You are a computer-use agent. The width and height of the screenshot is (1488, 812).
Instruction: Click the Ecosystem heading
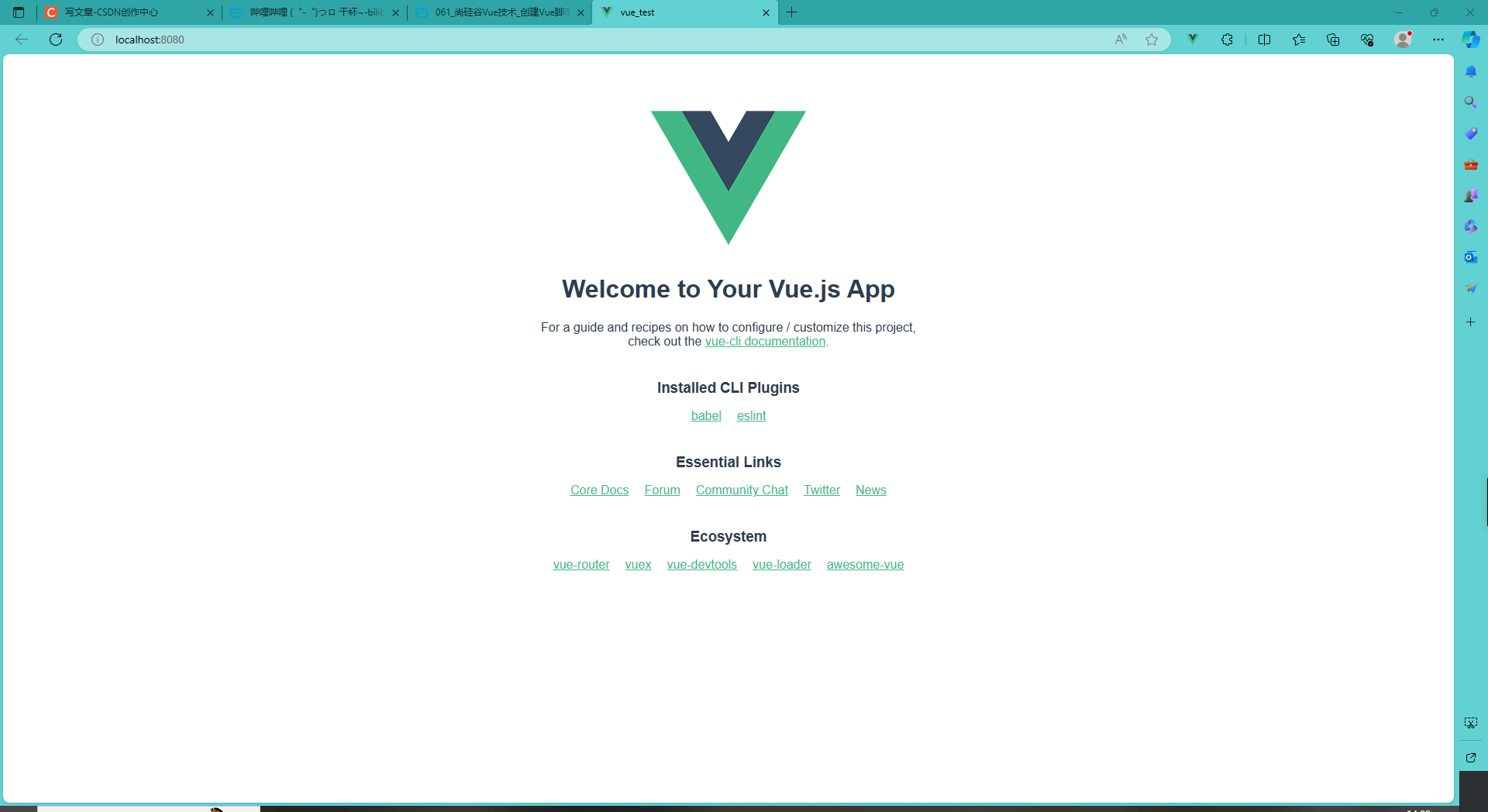pyautogui.click(x=728, y=537)
